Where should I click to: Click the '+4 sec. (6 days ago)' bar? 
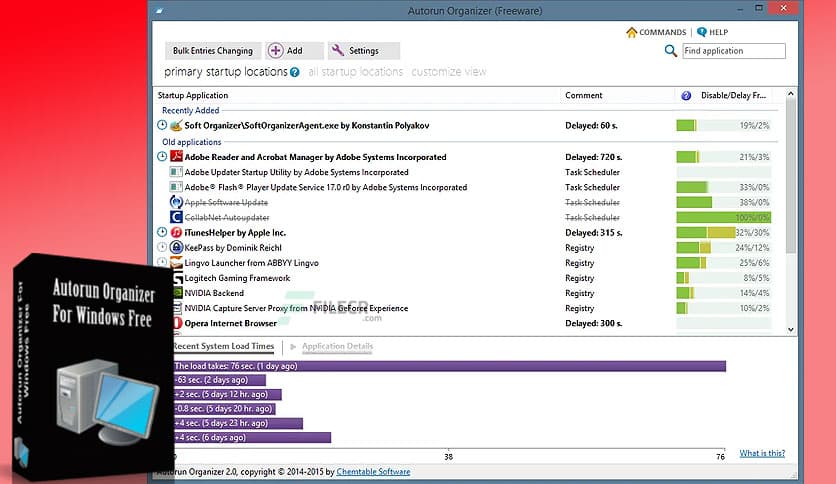(x=252, y=438)
